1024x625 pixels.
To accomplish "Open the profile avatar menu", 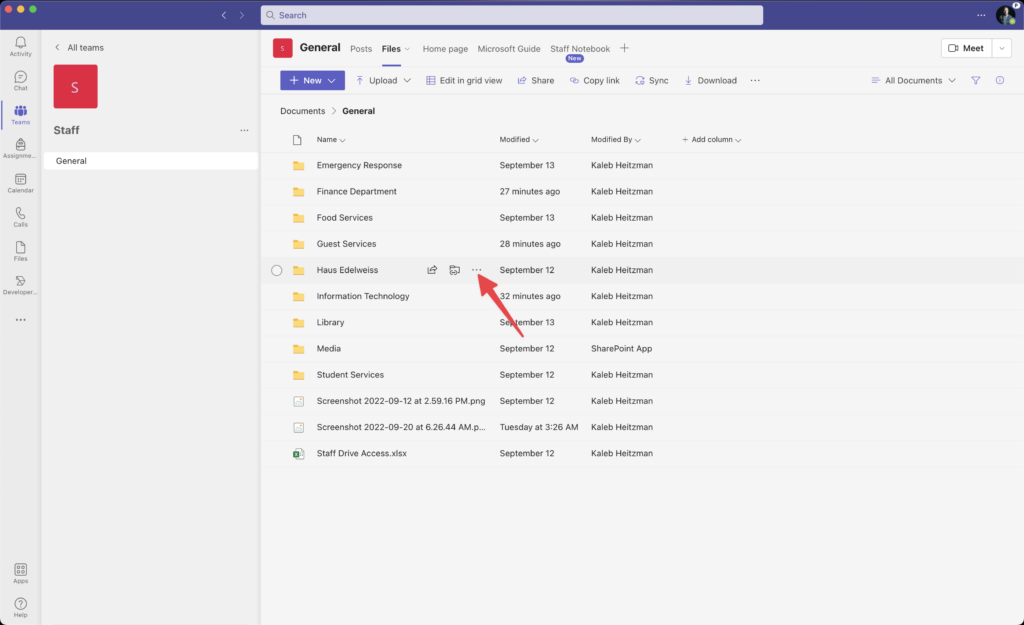I will [1006, 15].
